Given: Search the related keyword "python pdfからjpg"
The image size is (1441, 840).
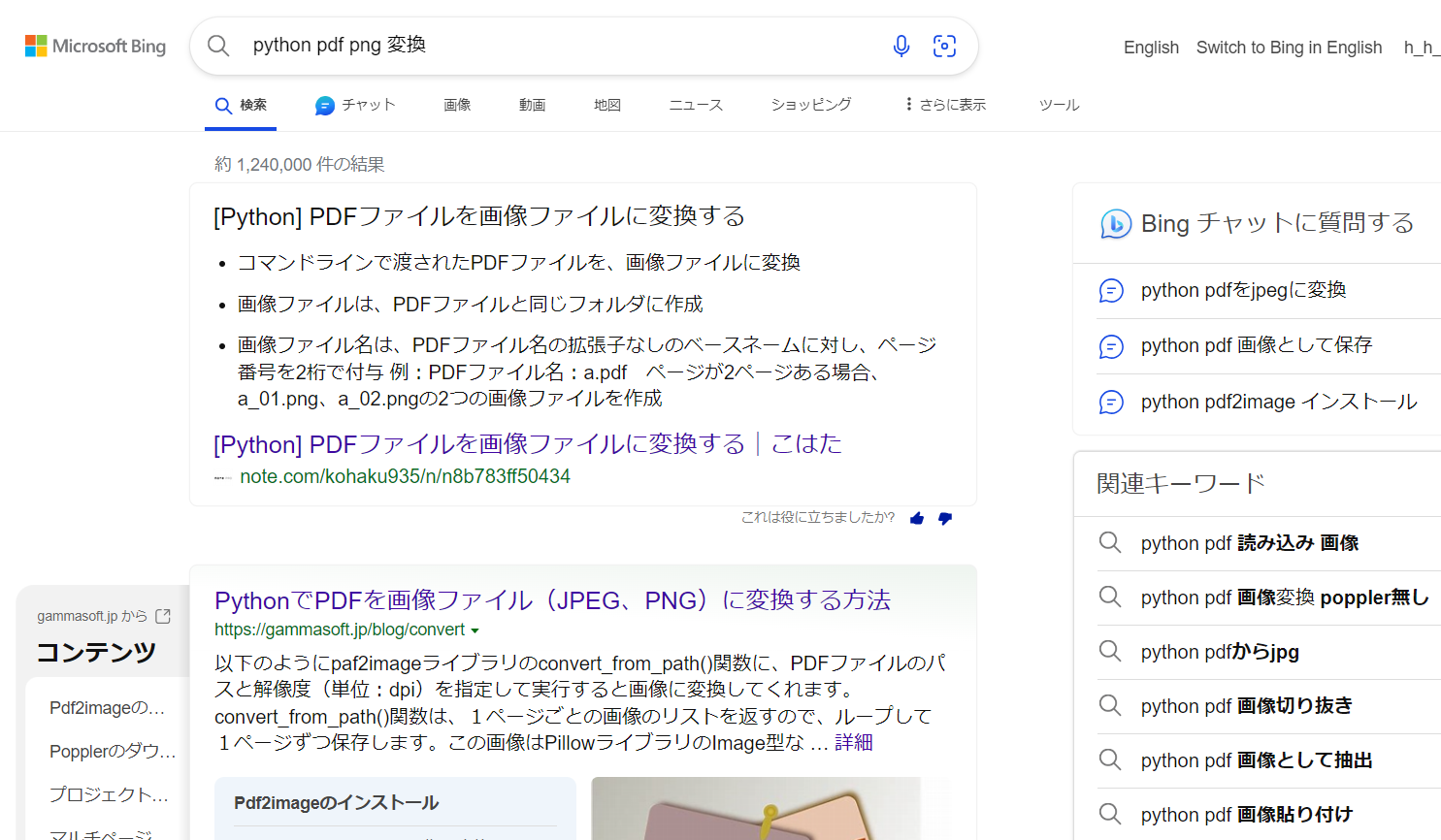Looking at the screenshot, I should click(x=1219, y=651).
